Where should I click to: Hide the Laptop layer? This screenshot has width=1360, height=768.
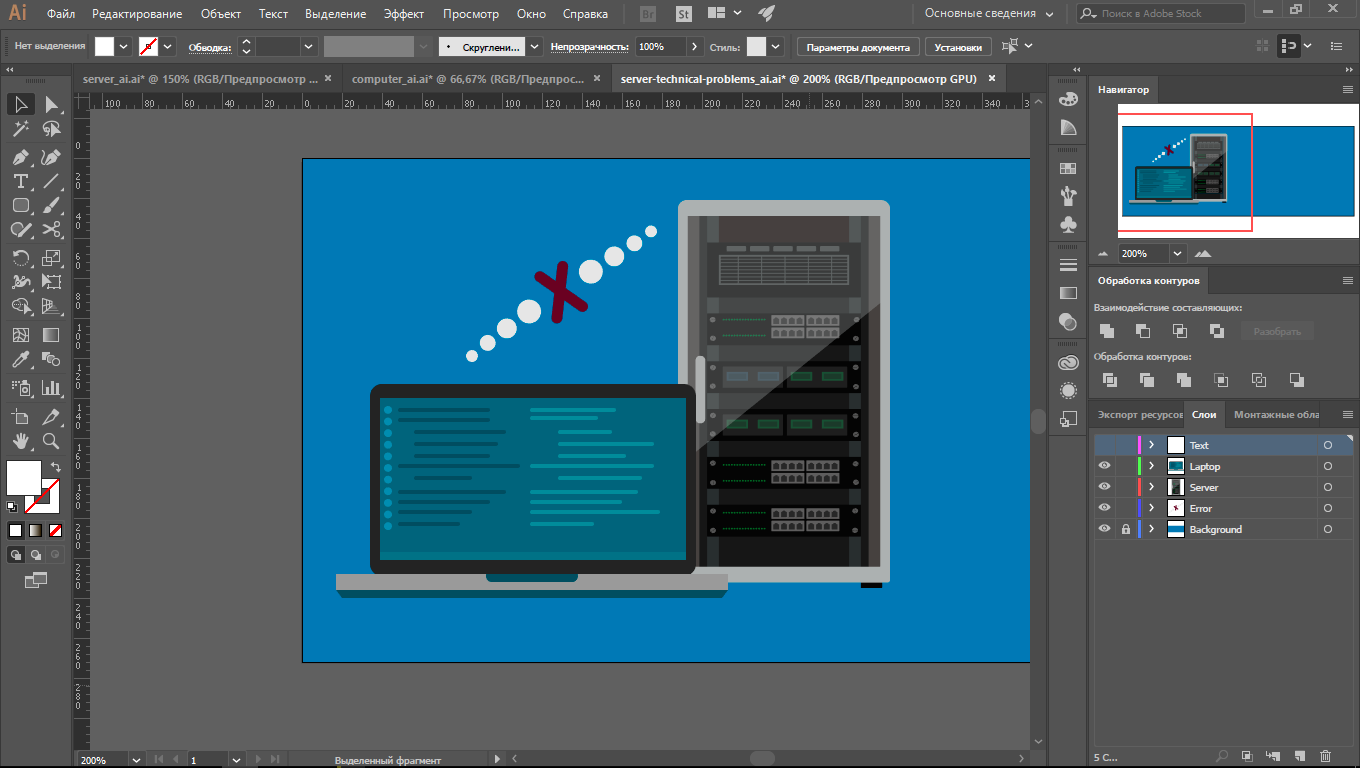pos(1104,466)
